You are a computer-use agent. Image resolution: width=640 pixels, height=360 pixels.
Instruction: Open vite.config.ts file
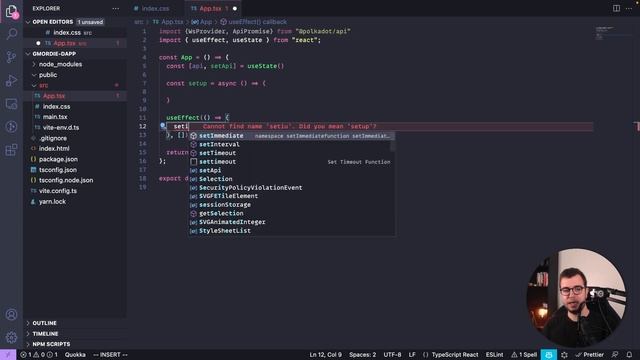pyautogui.click(x=58, y=191)
